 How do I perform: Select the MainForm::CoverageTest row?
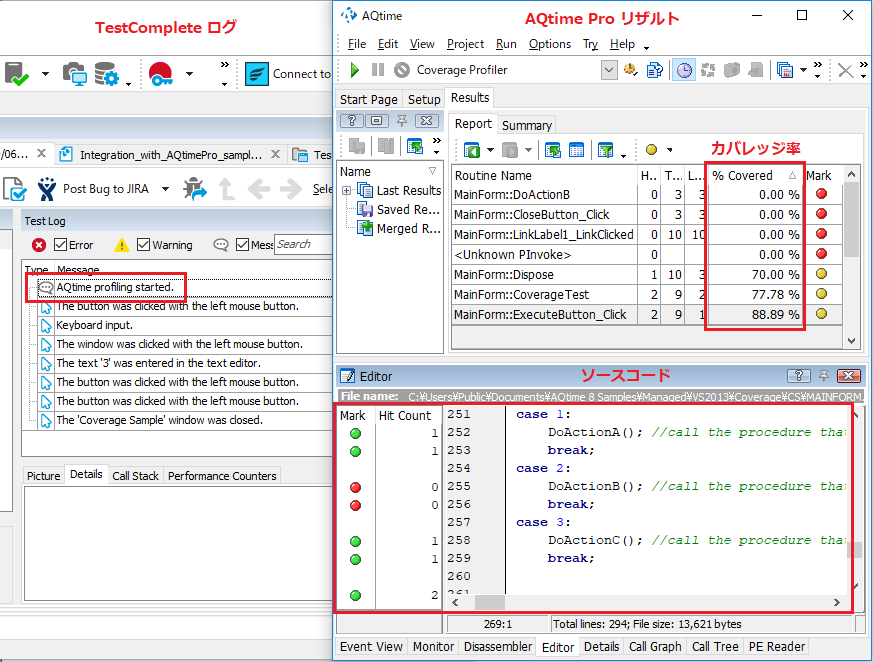(x=648, y=295)
